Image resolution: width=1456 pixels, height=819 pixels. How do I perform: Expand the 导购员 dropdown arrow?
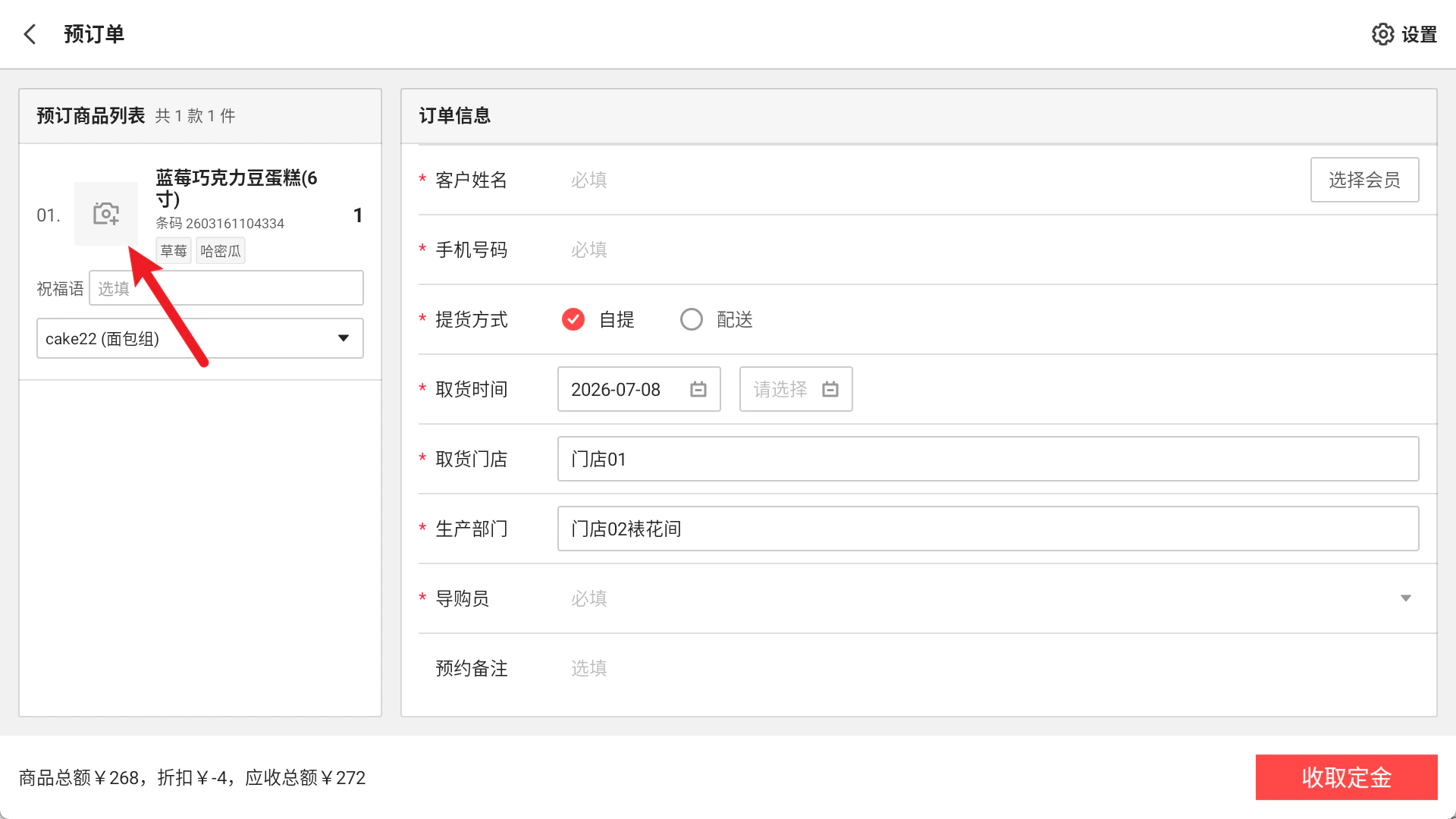point(1406,598)
